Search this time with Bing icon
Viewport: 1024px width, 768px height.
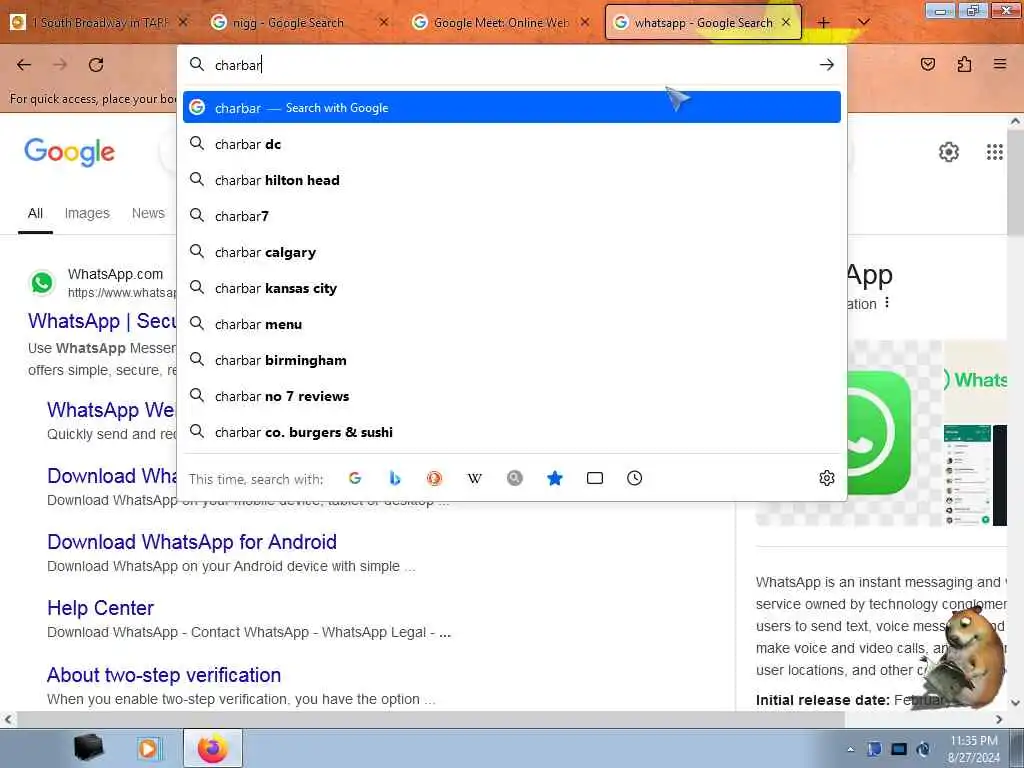click(x=394, y=478)
